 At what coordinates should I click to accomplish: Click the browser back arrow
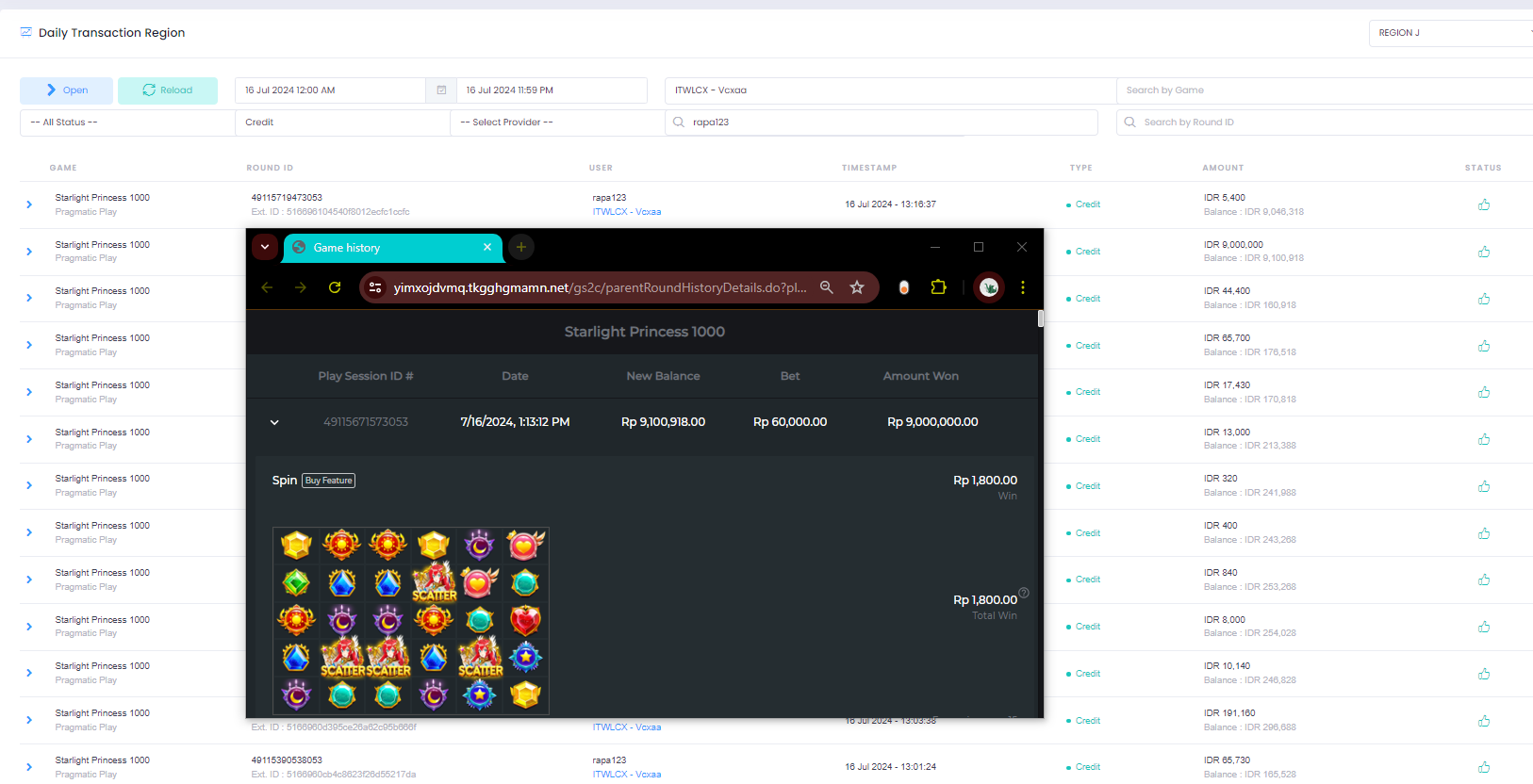(267, 287)
